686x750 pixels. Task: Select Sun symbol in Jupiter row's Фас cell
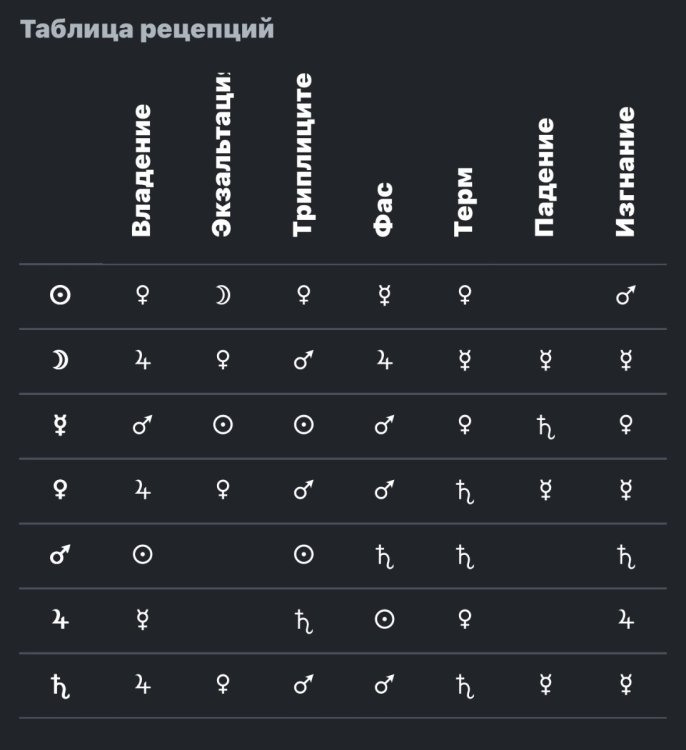[384, 620]
